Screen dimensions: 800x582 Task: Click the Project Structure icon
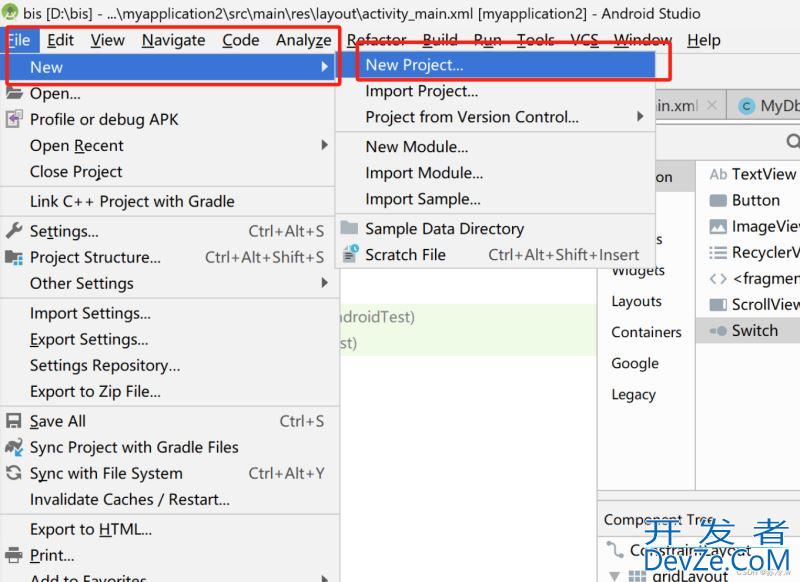14,257
